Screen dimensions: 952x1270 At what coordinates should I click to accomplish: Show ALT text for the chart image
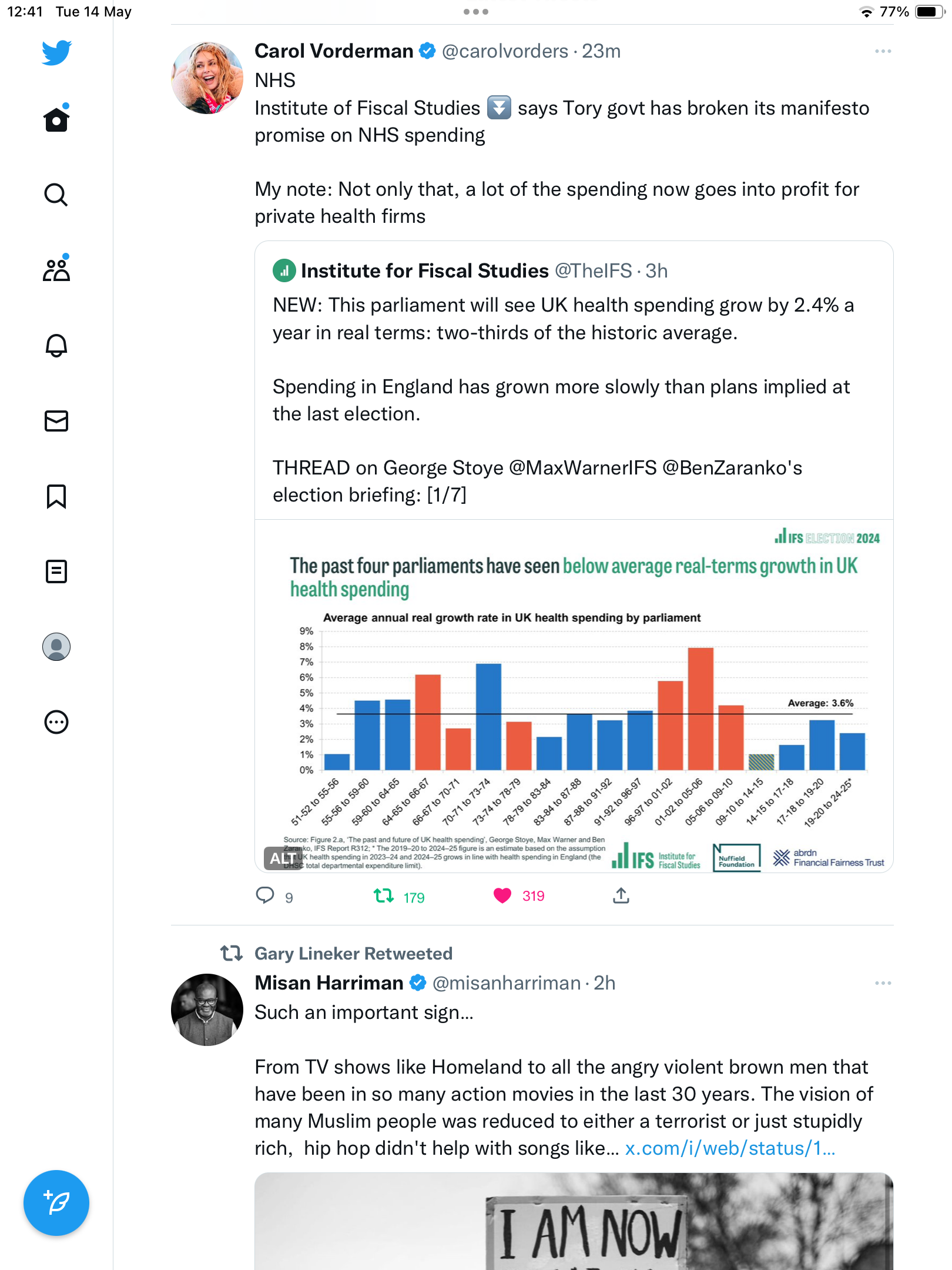point(283,858)
